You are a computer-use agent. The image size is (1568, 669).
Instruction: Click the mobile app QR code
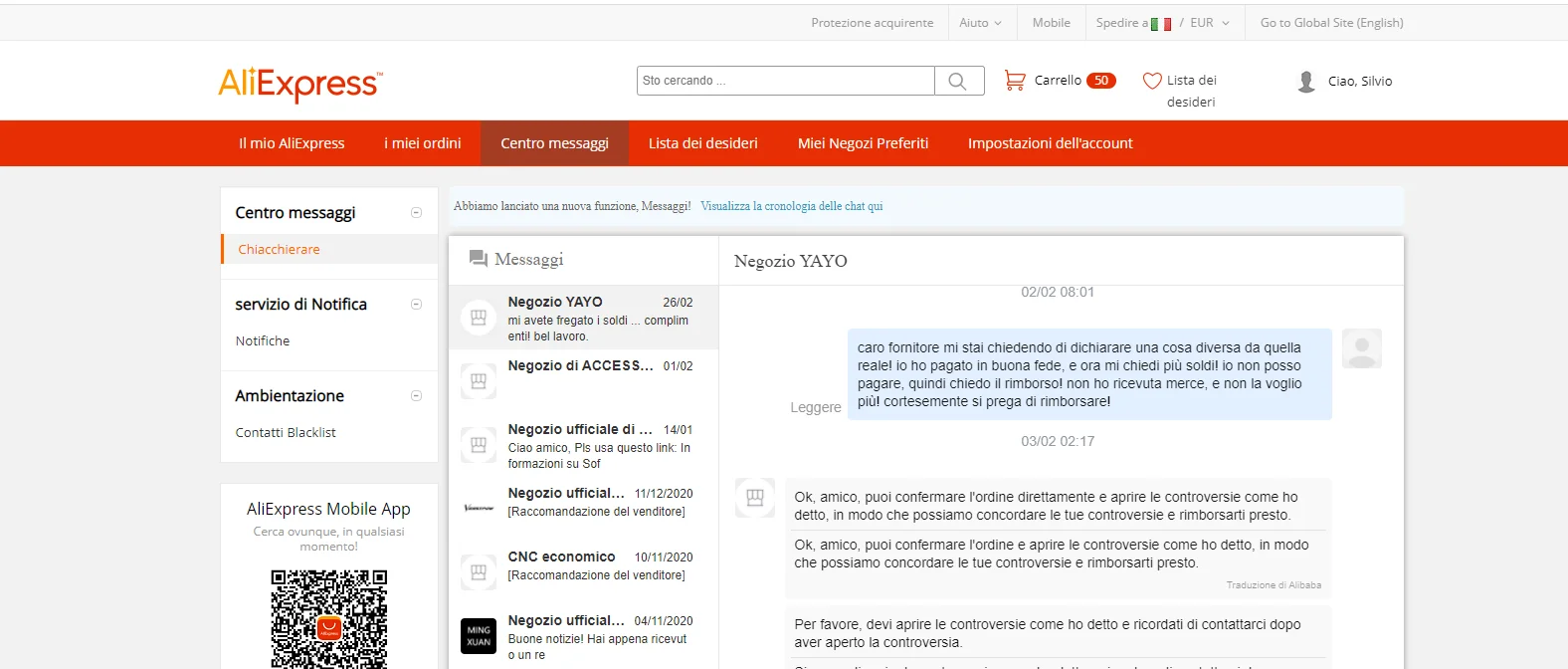tap(329, 619)
